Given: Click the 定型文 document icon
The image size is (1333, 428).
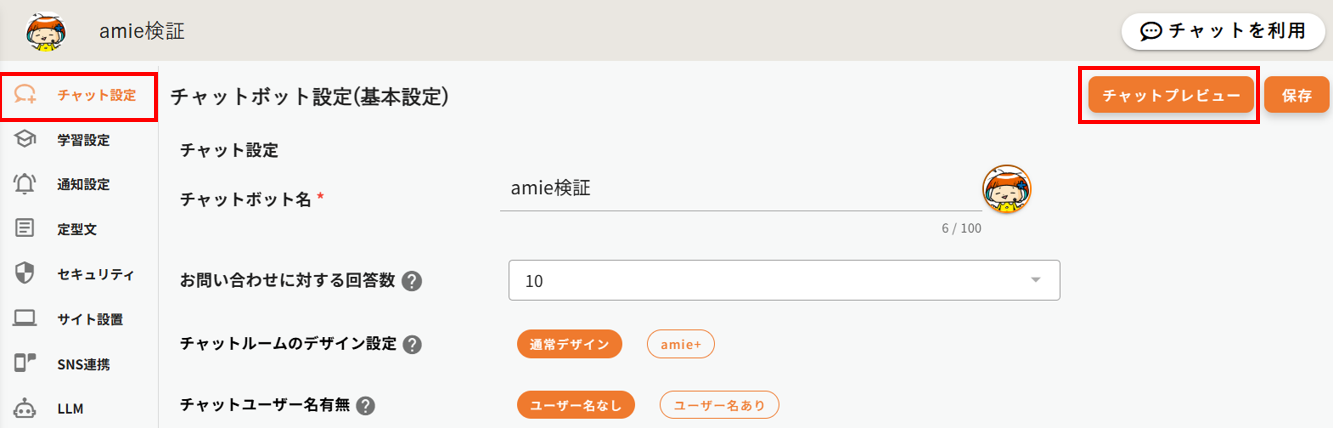Looking at the screenshot, I should pyautogui.click(x=25, y=229).
